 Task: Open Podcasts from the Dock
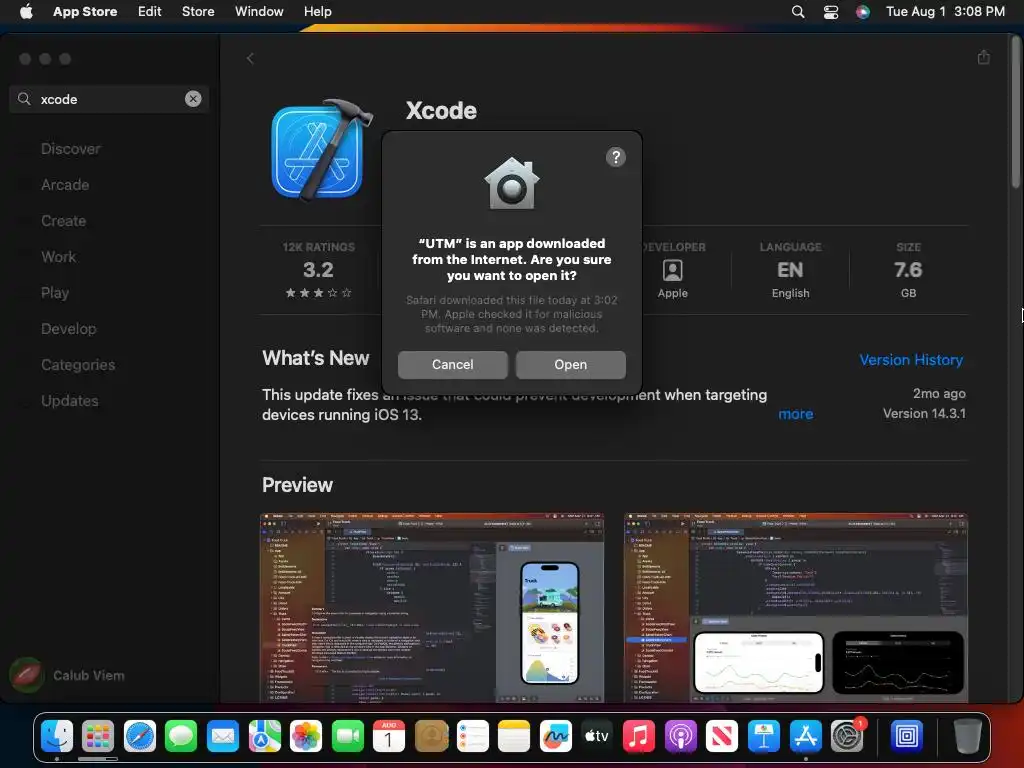[680, 736]
